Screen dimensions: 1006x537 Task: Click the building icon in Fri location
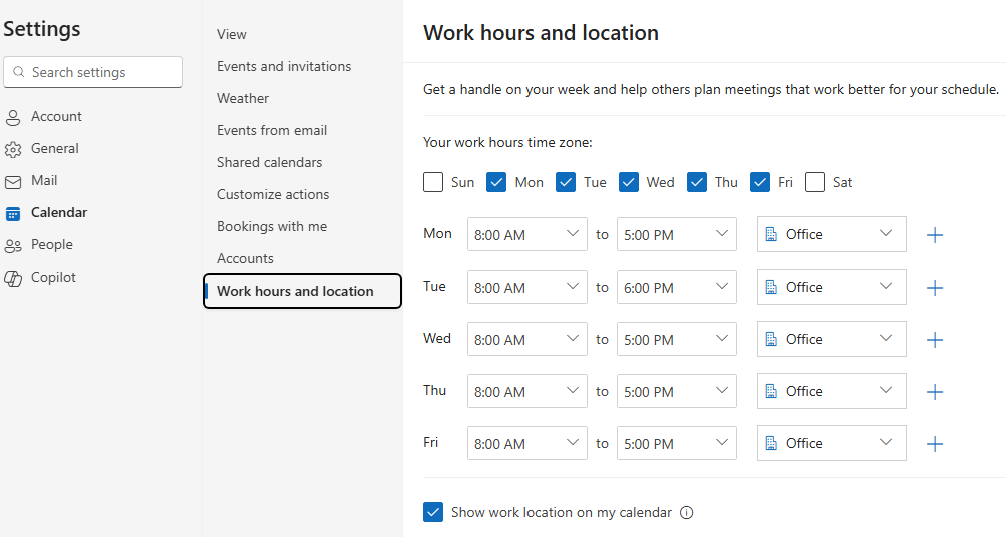click(771, 443)
